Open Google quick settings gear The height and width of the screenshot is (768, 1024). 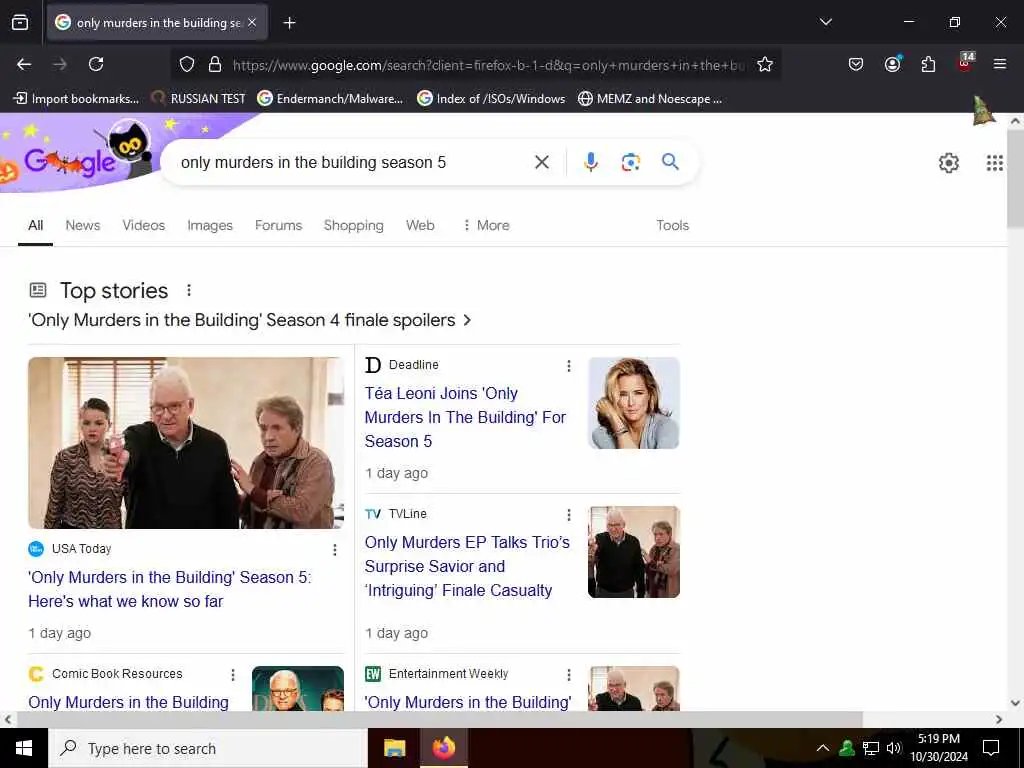point(948,163)
